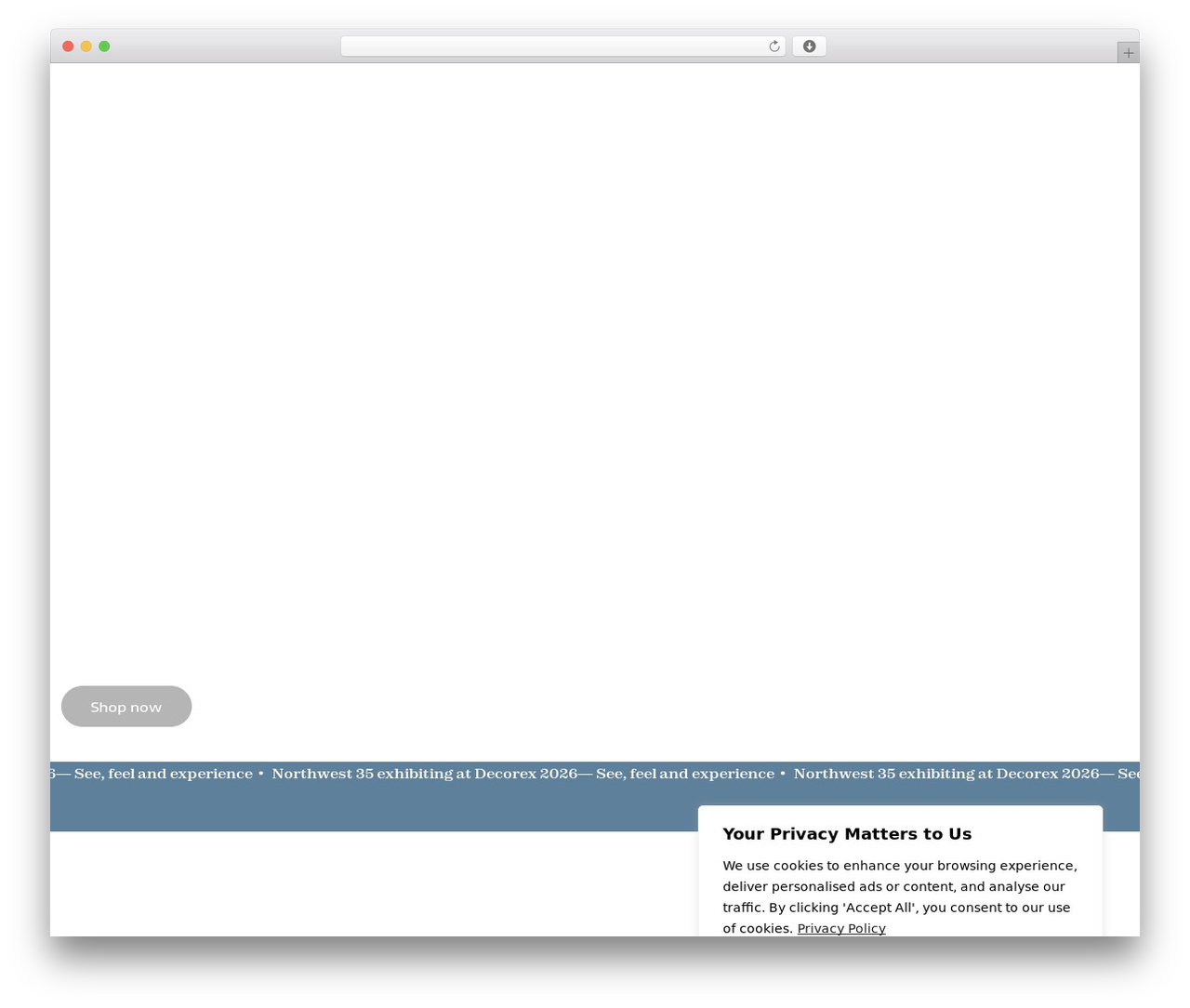
Task: Focus the browser address bar
Action: click(562, 46)
